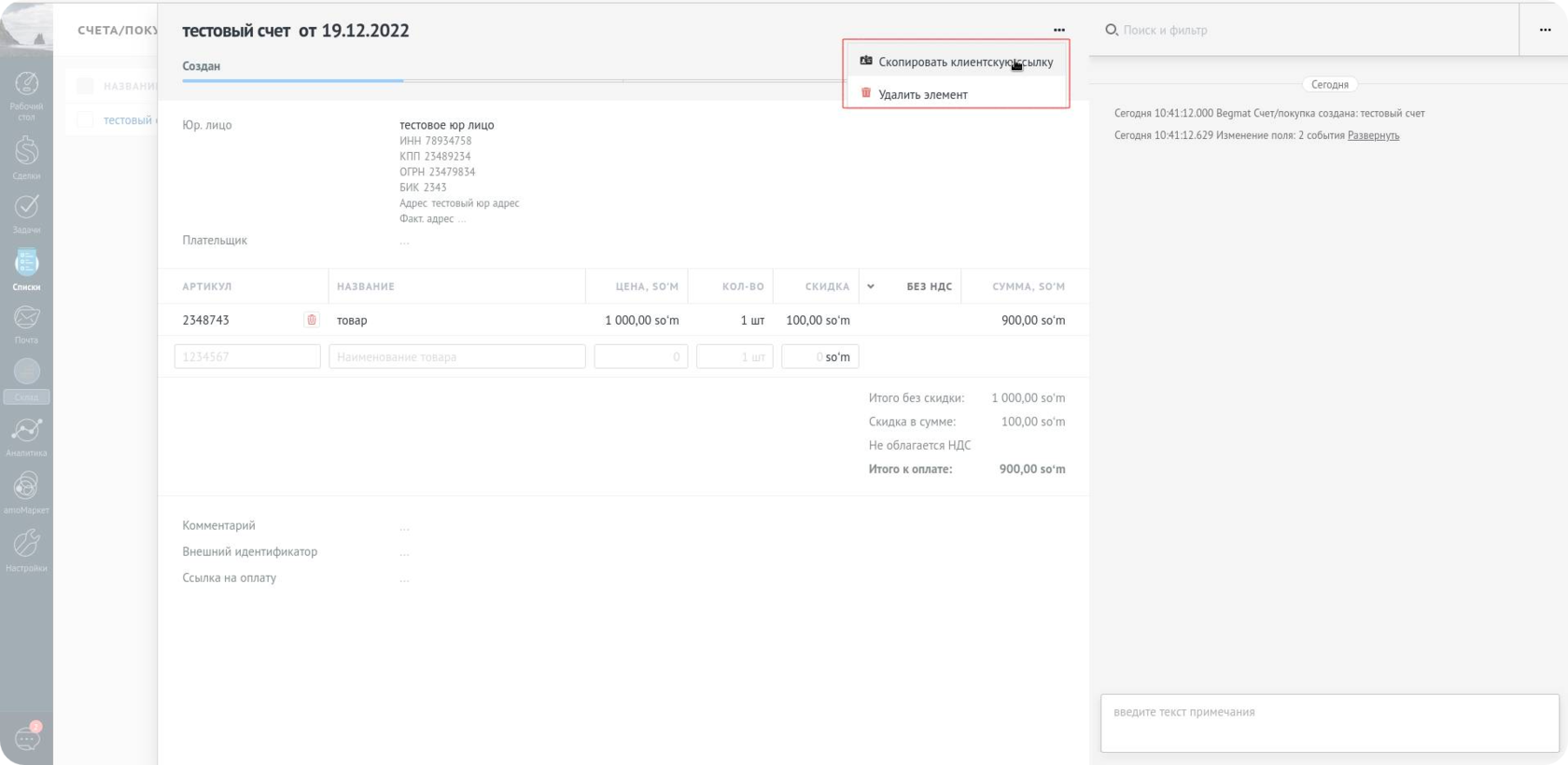
Task: Toggle the header checkbox in list
Action: pos(85,86)
